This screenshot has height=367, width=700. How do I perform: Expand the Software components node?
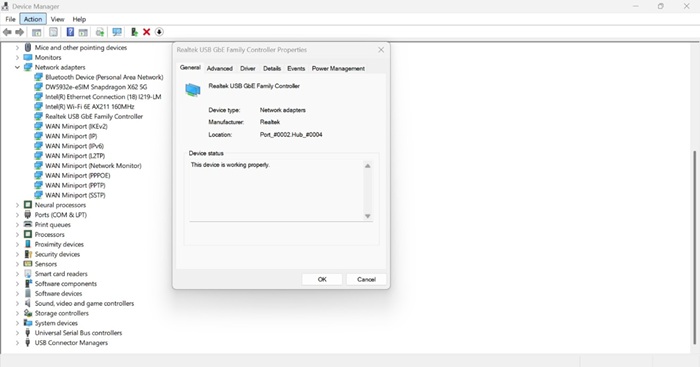click(17, 284)
